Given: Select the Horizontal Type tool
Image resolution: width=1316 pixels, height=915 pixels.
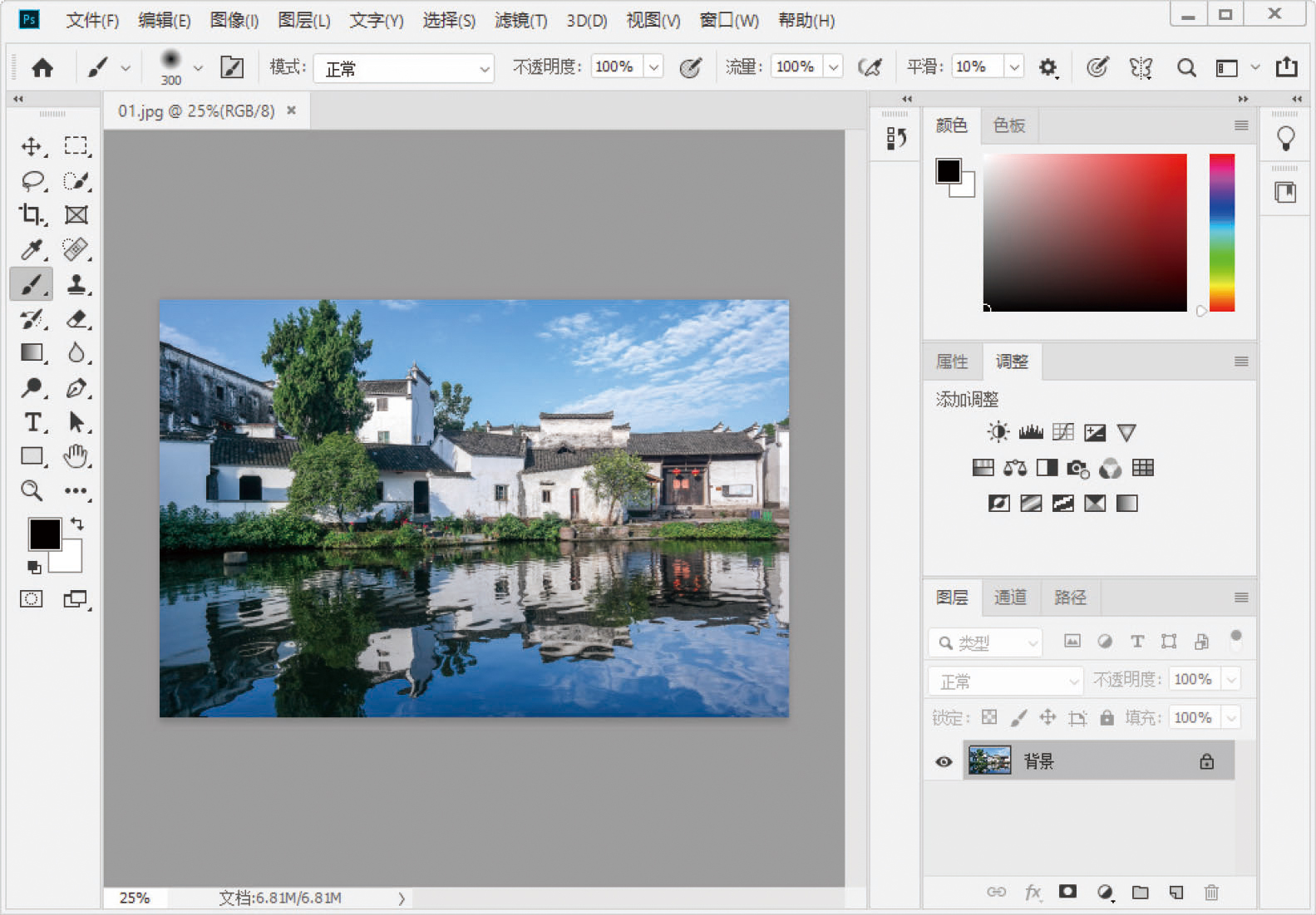Looking at the screenshot, I should tap(32, 422).
